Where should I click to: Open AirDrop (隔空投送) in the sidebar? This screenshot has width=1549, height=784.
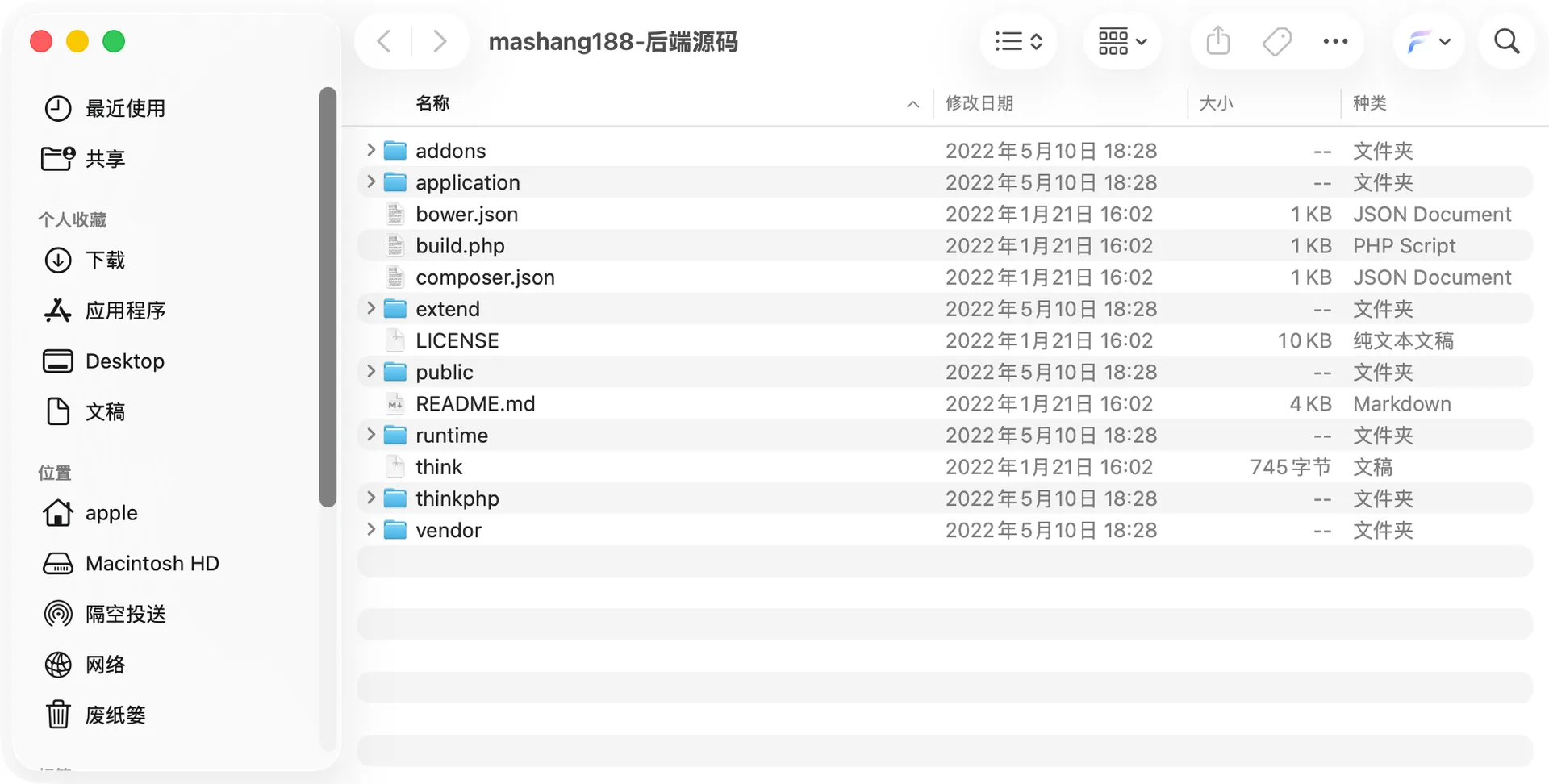[x=105, y=614]
